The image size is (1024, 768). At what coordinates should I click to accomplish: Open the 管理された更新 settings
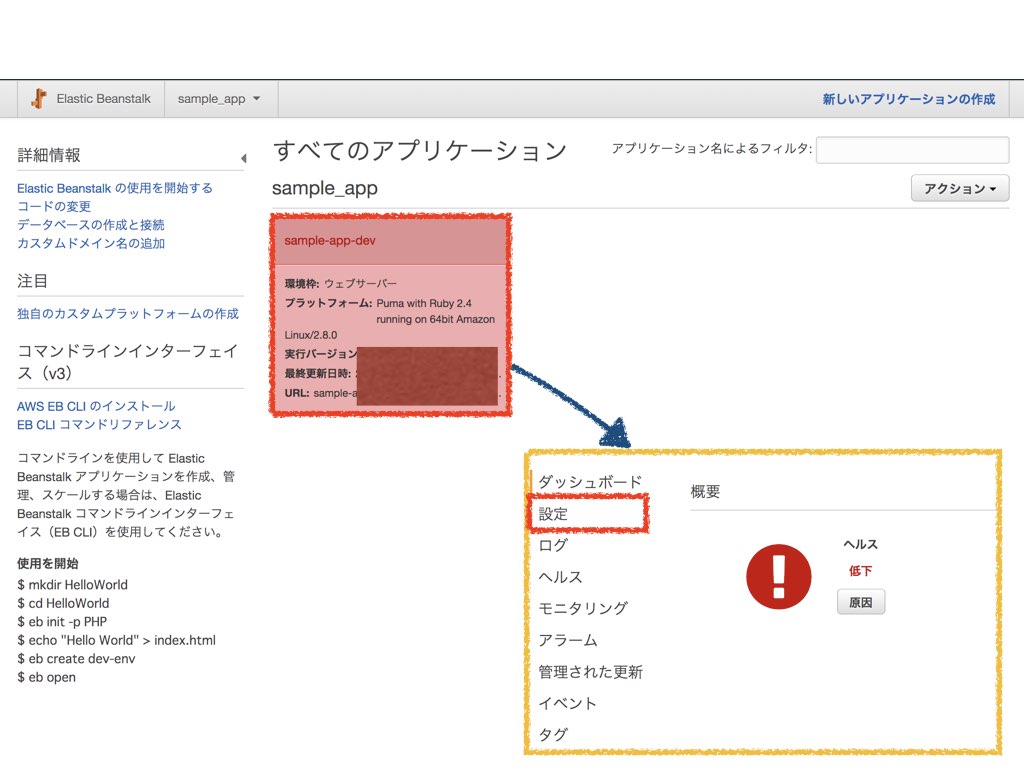(590, 671)
